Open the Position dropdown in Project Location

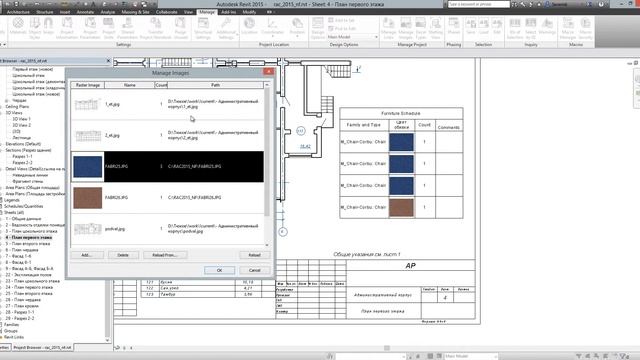(x=297, y=27)
